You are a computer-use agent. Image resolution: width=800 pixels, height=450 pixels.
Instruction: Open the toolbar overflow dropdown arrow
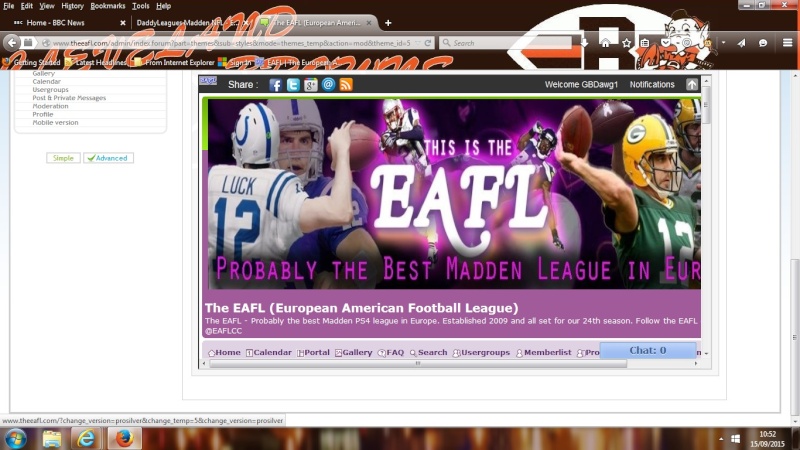pyautogui.click(x=723, y=43)
